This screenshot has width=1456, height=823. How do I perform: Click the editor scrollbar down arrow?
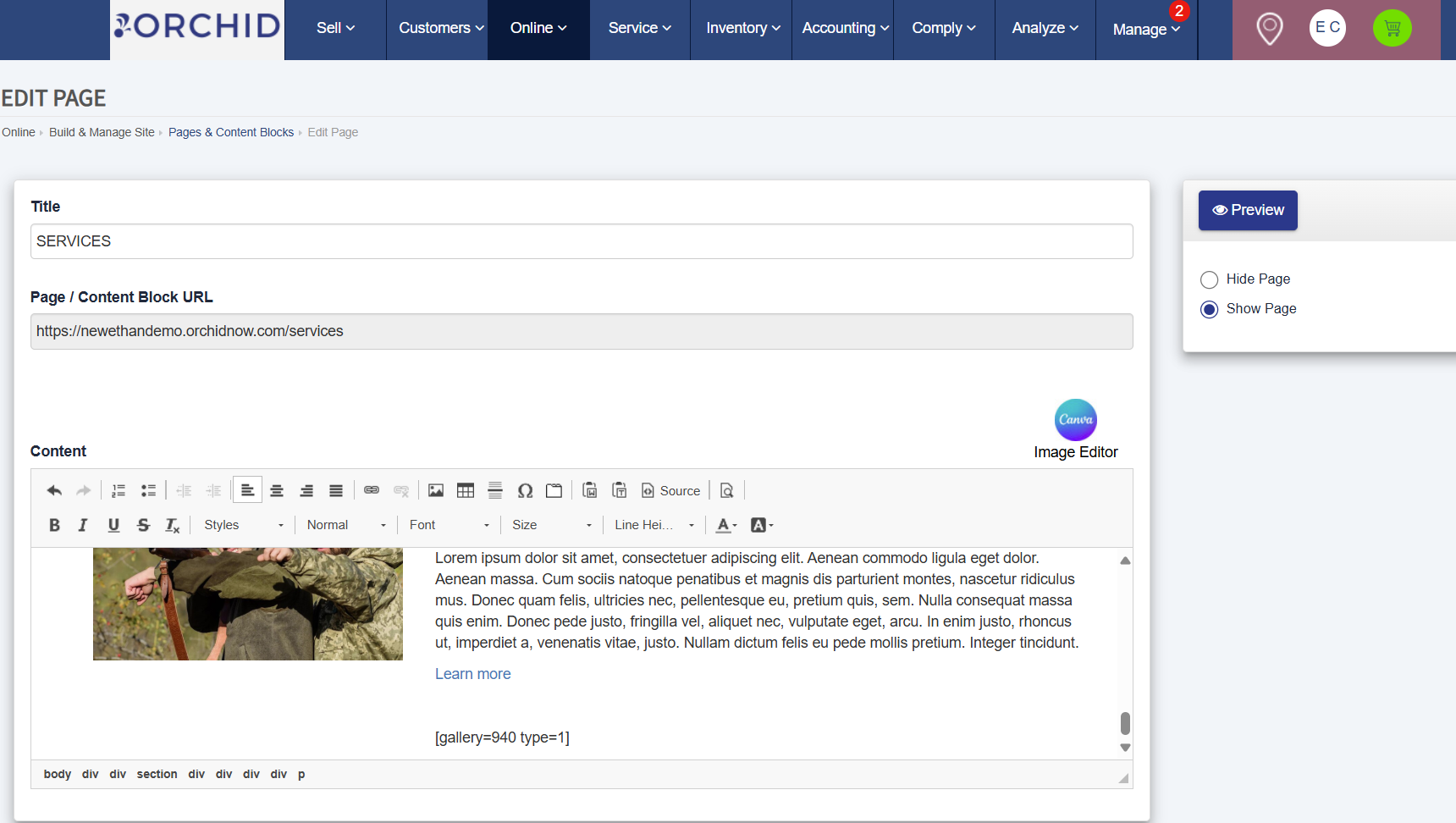tap(1125, 748)
